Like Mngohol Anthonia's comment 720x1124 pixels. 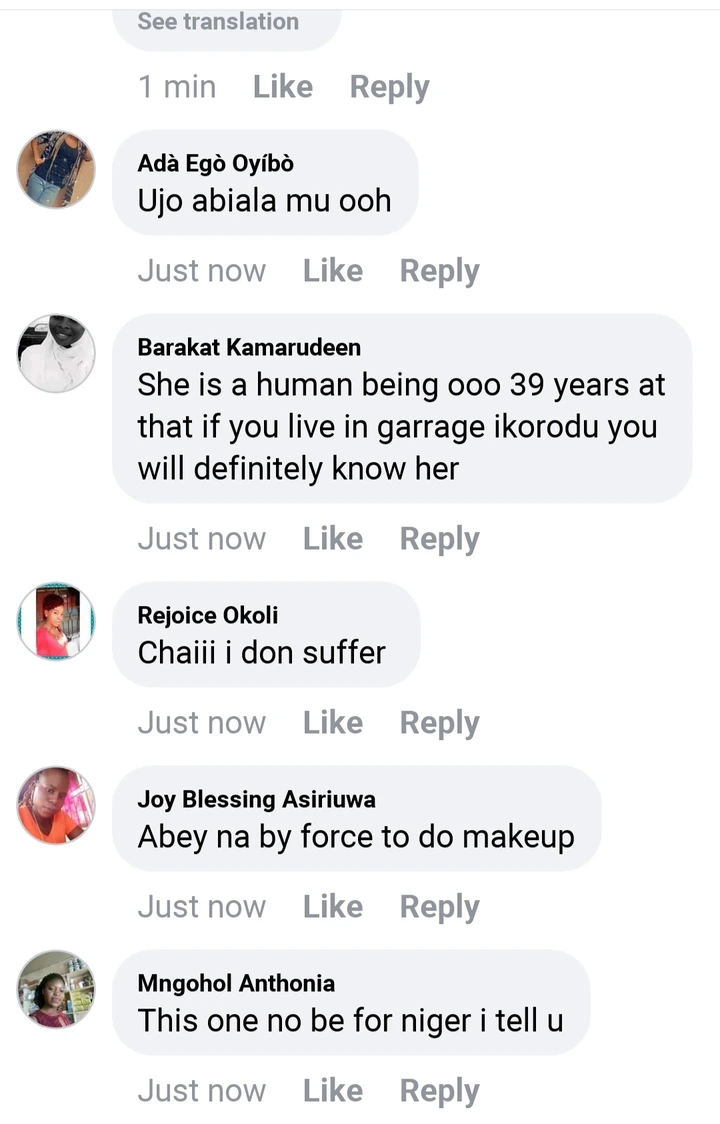pyautogui.click(x=333, y=1091)
